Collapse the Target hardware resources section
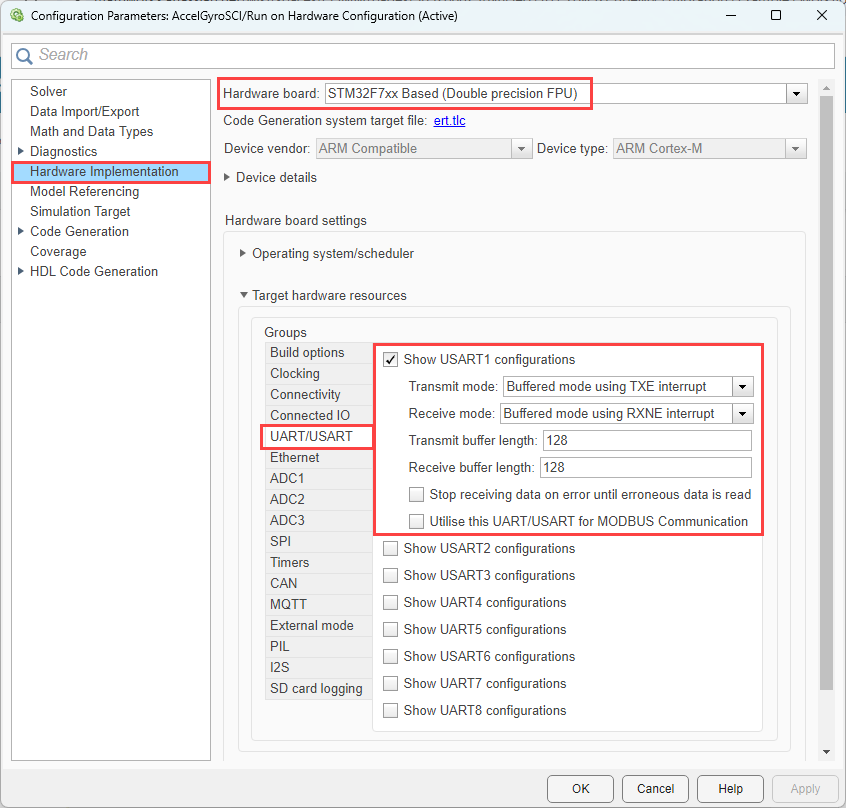The height and width of the screenshot is (808, 846). (x=243, y=295)
